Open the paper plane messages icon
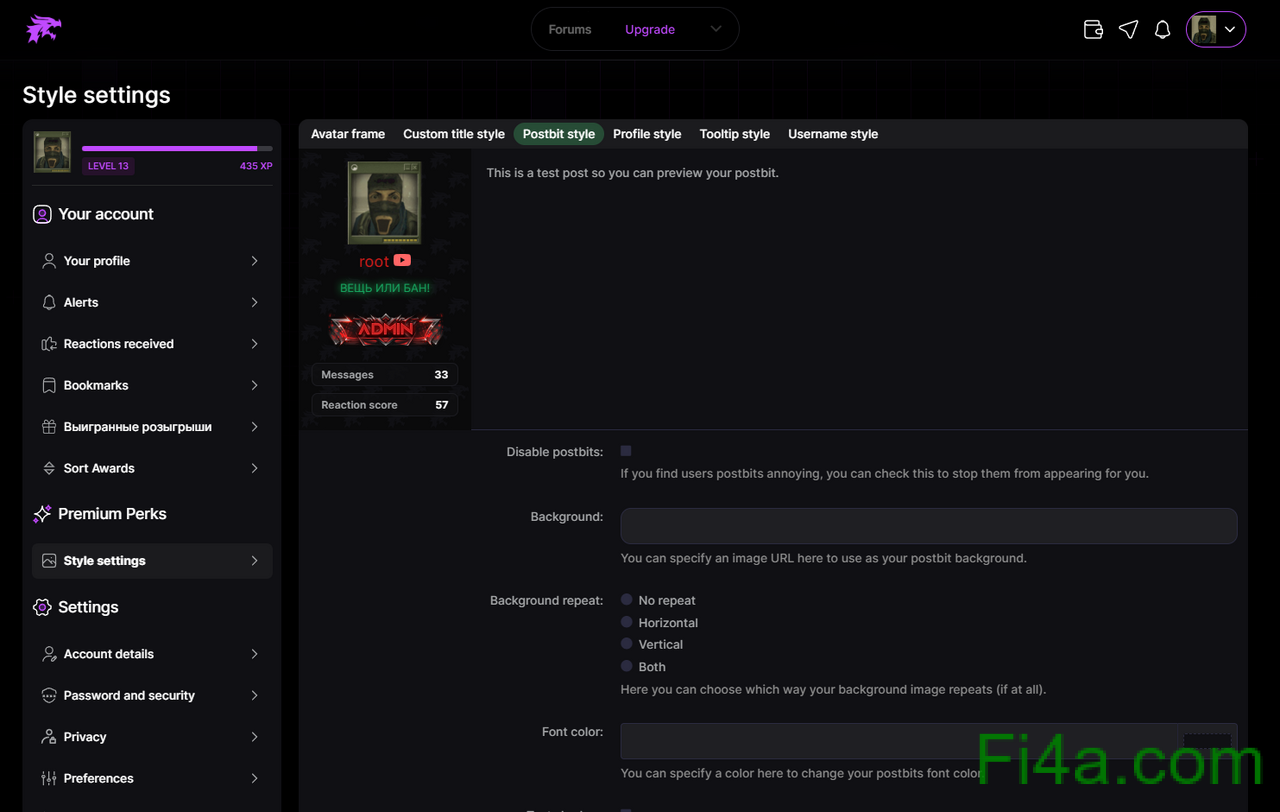 click(x=1128, y=30)
